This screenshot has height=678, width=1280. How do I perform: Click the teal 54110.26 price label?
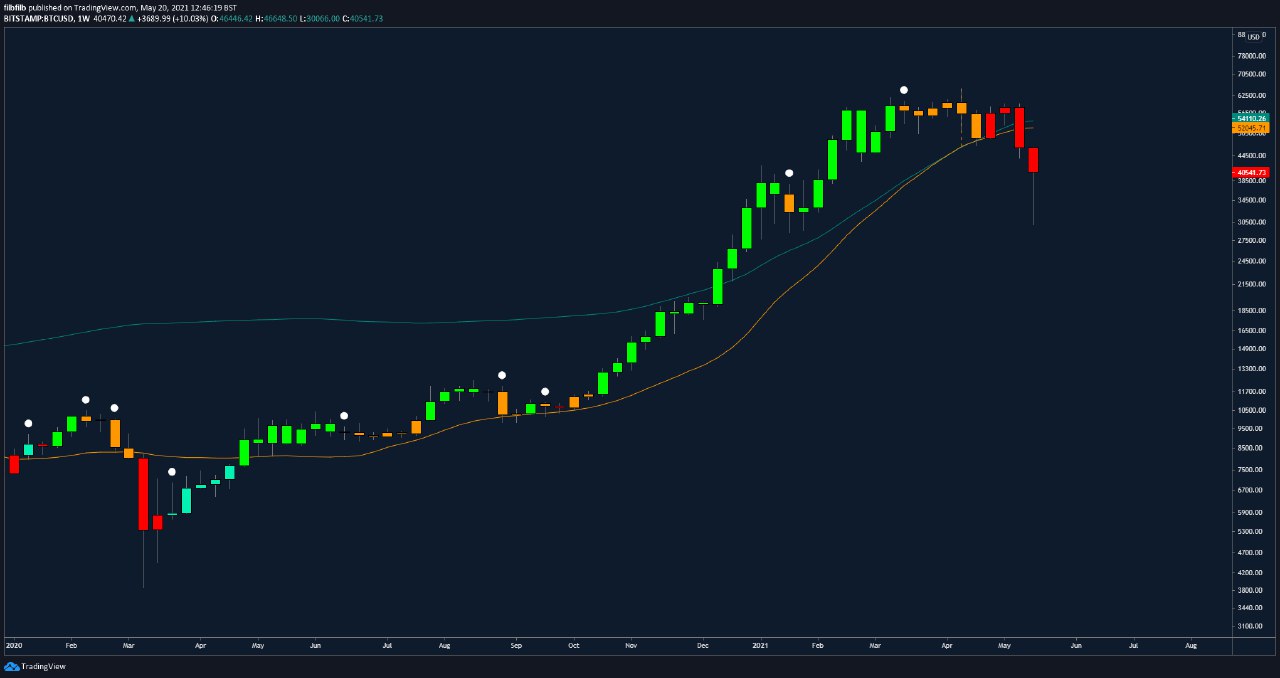coord(1251,118)
